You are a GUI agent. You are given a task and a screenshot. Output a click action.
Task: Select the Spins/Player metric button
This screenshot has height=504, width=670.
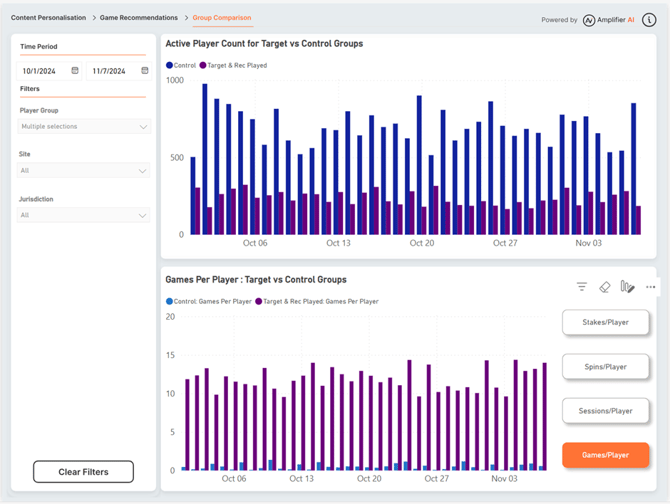point(605,367)
